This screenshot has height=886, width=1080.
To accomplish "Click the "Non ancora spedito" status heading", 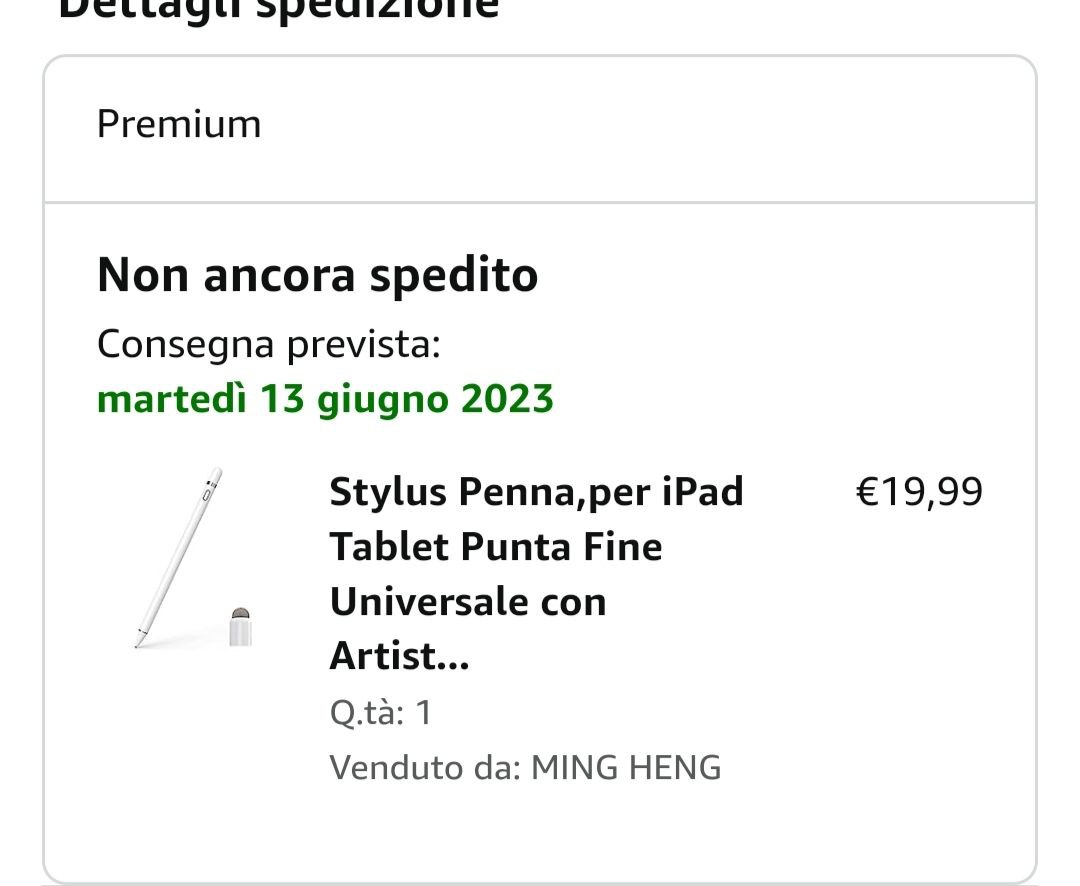I will (x=317, y=275).
